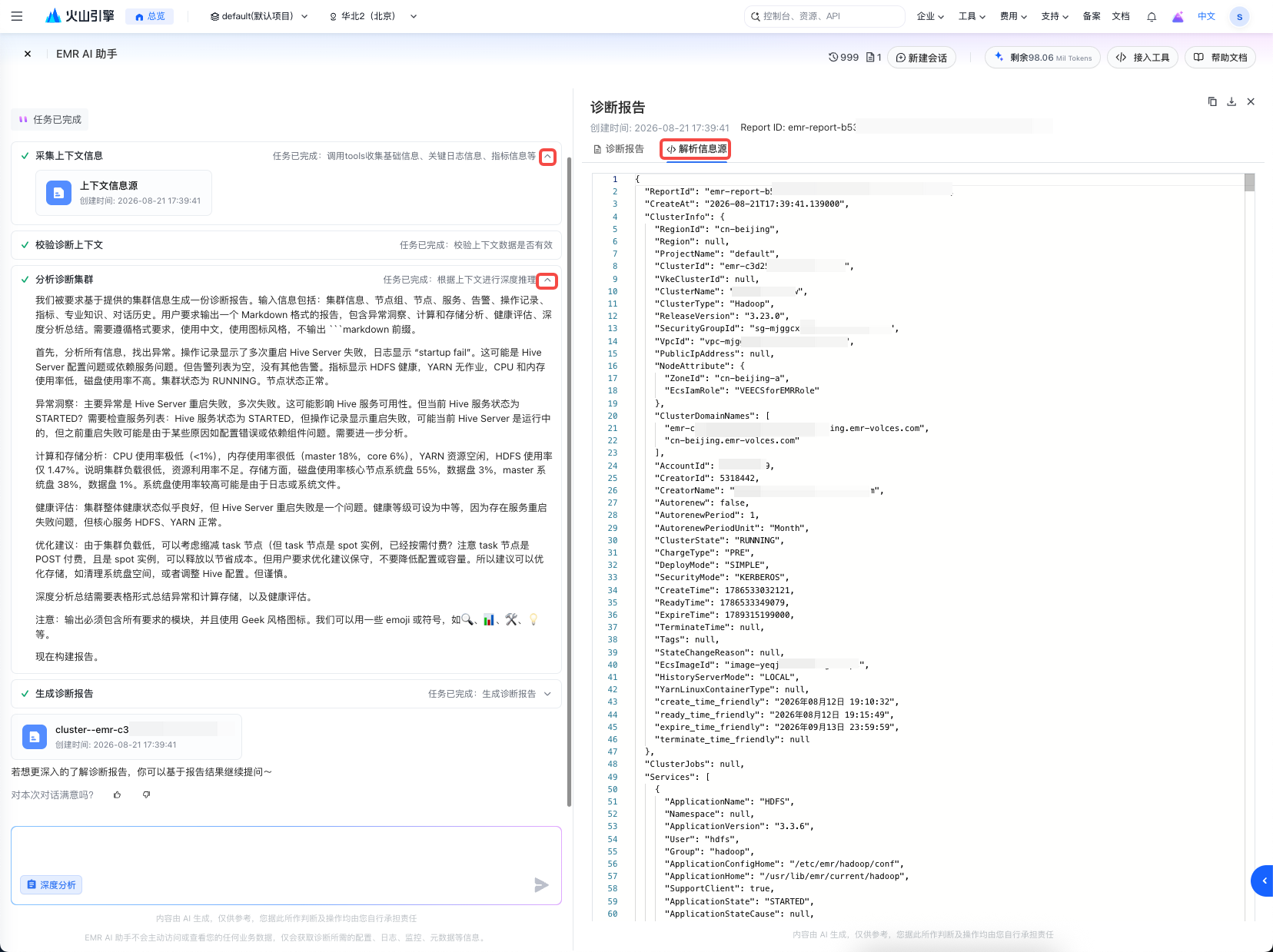Open the notifications bell
This screenshot has height=952, width=1273.
1152,16
